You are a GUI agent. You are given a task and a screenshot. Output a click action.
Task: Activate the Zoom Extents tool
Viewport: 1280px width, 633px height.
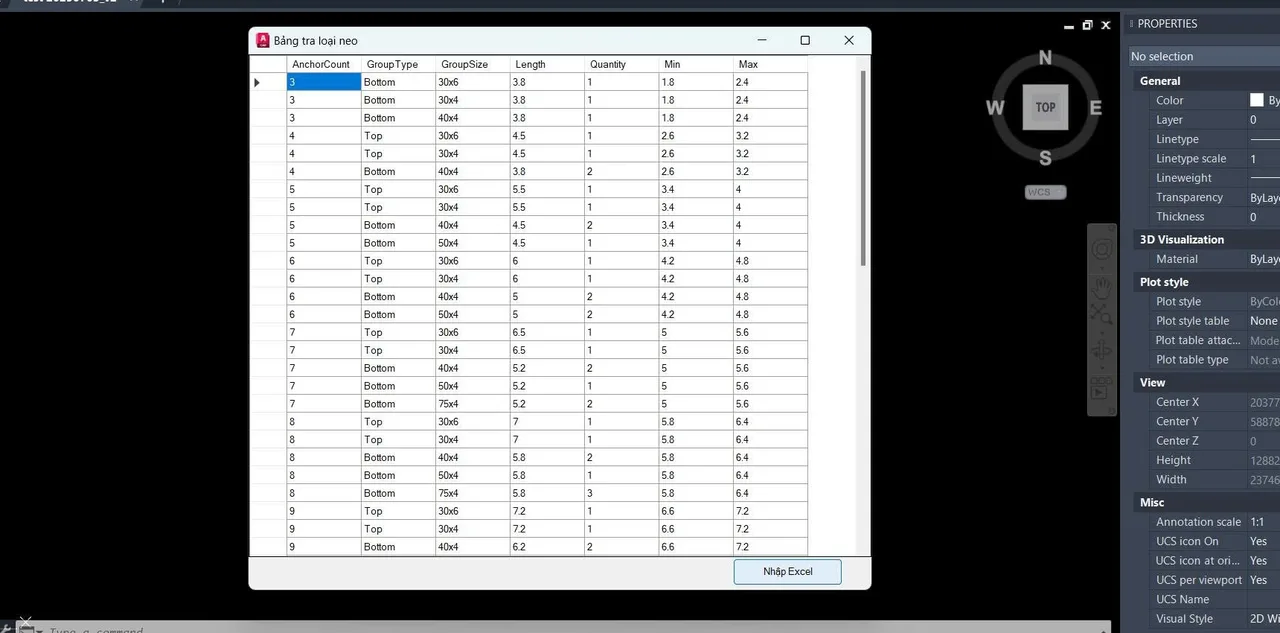[x=1102, y=314]
